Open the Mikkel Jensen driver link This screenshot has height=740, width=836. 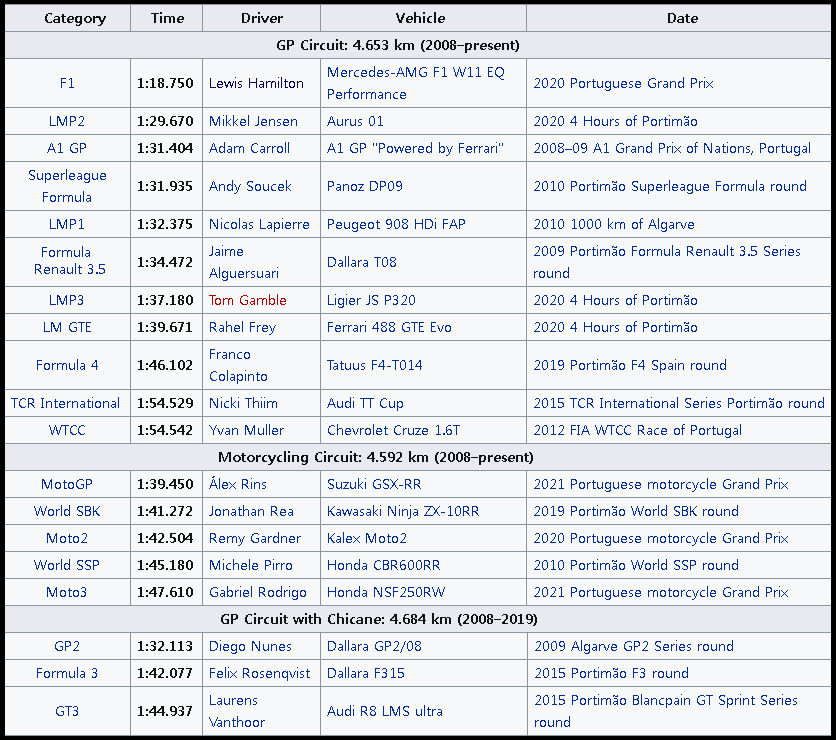pos(253,121)
